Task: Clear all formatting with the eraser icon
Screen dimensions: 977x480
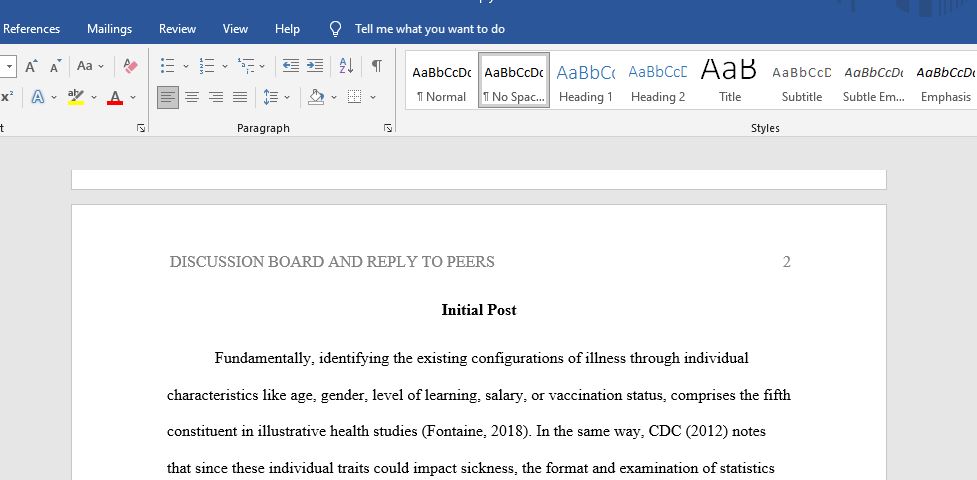Action: pyautogui.click(x=130, y=65)
